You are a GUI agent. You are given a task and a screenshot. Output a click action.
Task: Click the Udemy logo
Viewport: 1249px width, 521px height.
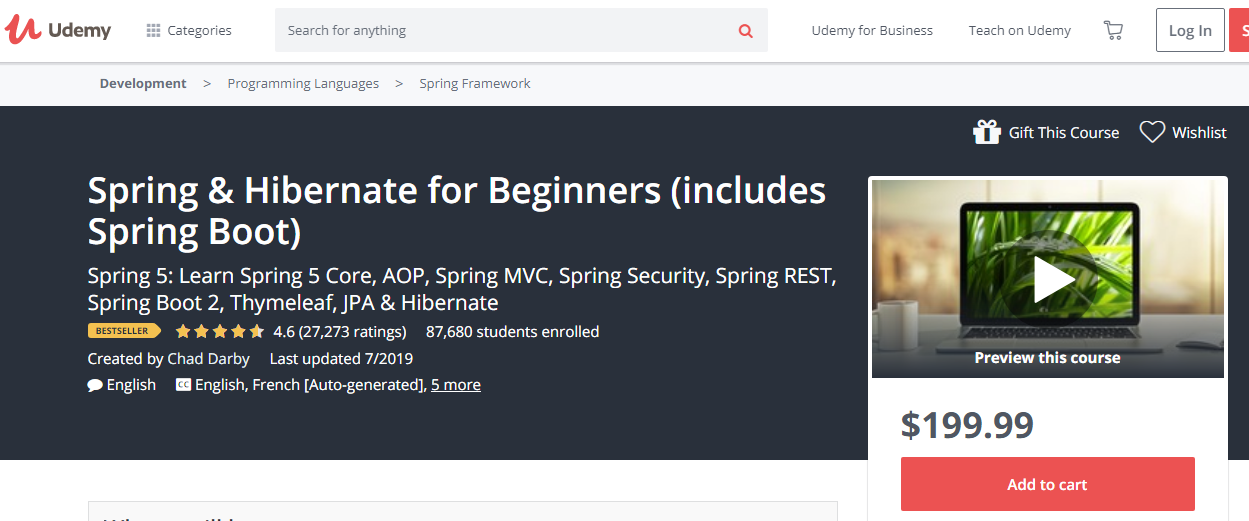click(58, 30)
